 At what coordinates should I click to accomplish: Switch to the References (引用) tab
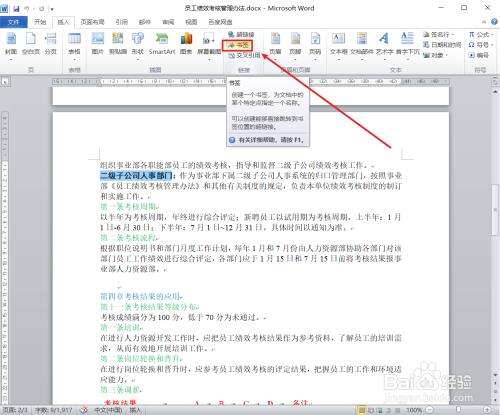click(x=122, y=22)
